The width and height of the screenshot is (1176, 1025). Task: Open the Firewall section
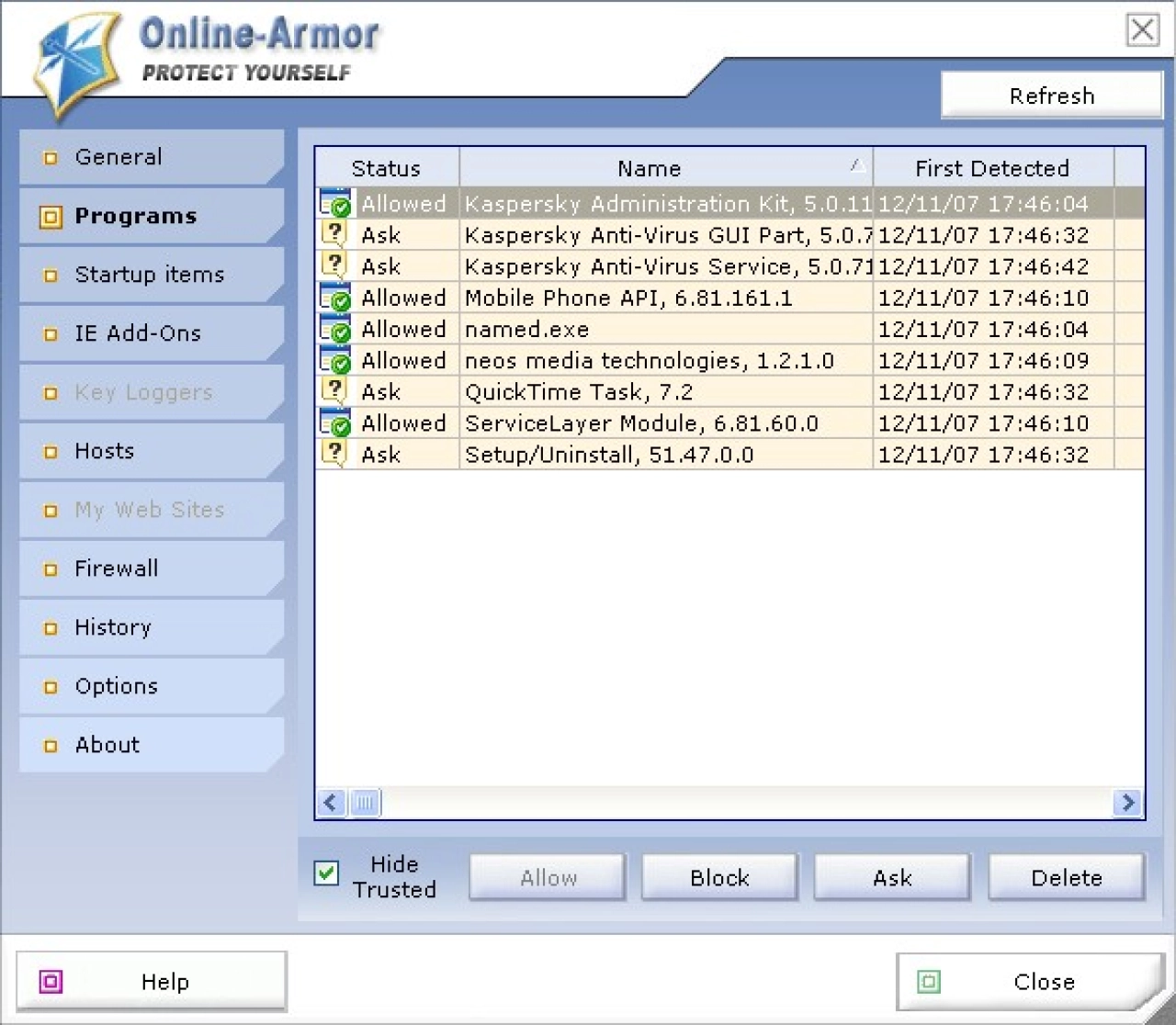coord(152,569)
